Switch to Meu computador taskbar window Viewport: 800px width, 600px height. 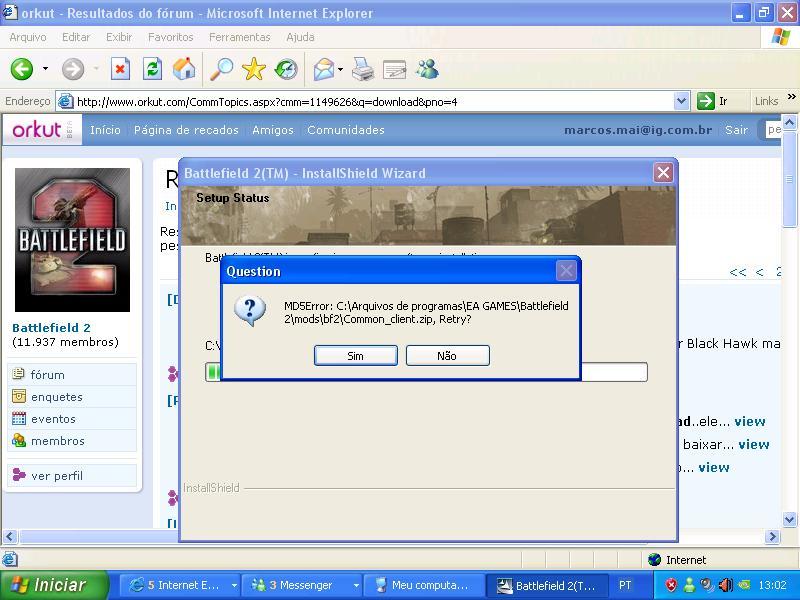pyautogui.click(x=423, y=585)
